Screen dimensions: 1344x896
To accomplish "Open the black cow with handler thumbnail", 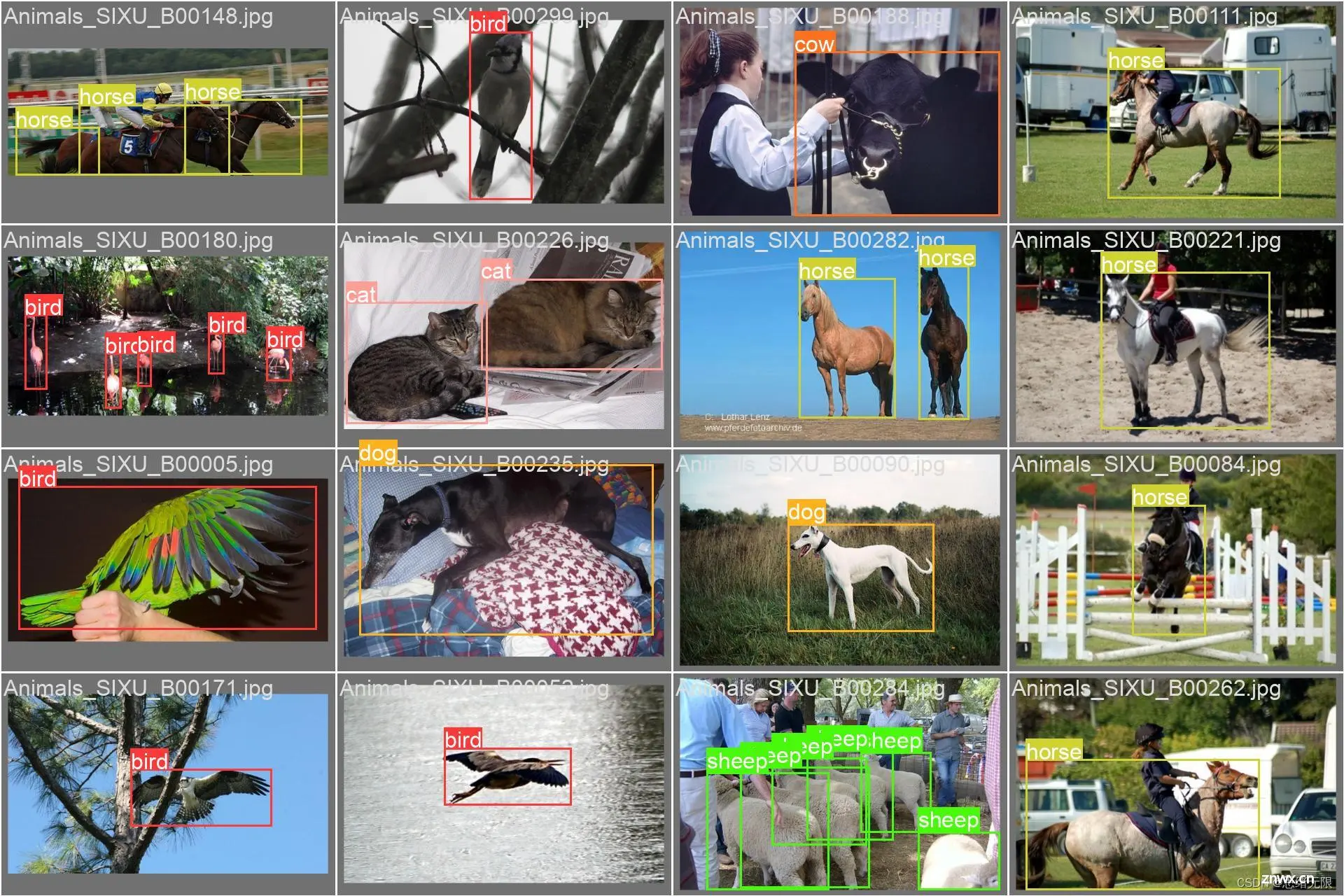I will click(x=839, y=112).
